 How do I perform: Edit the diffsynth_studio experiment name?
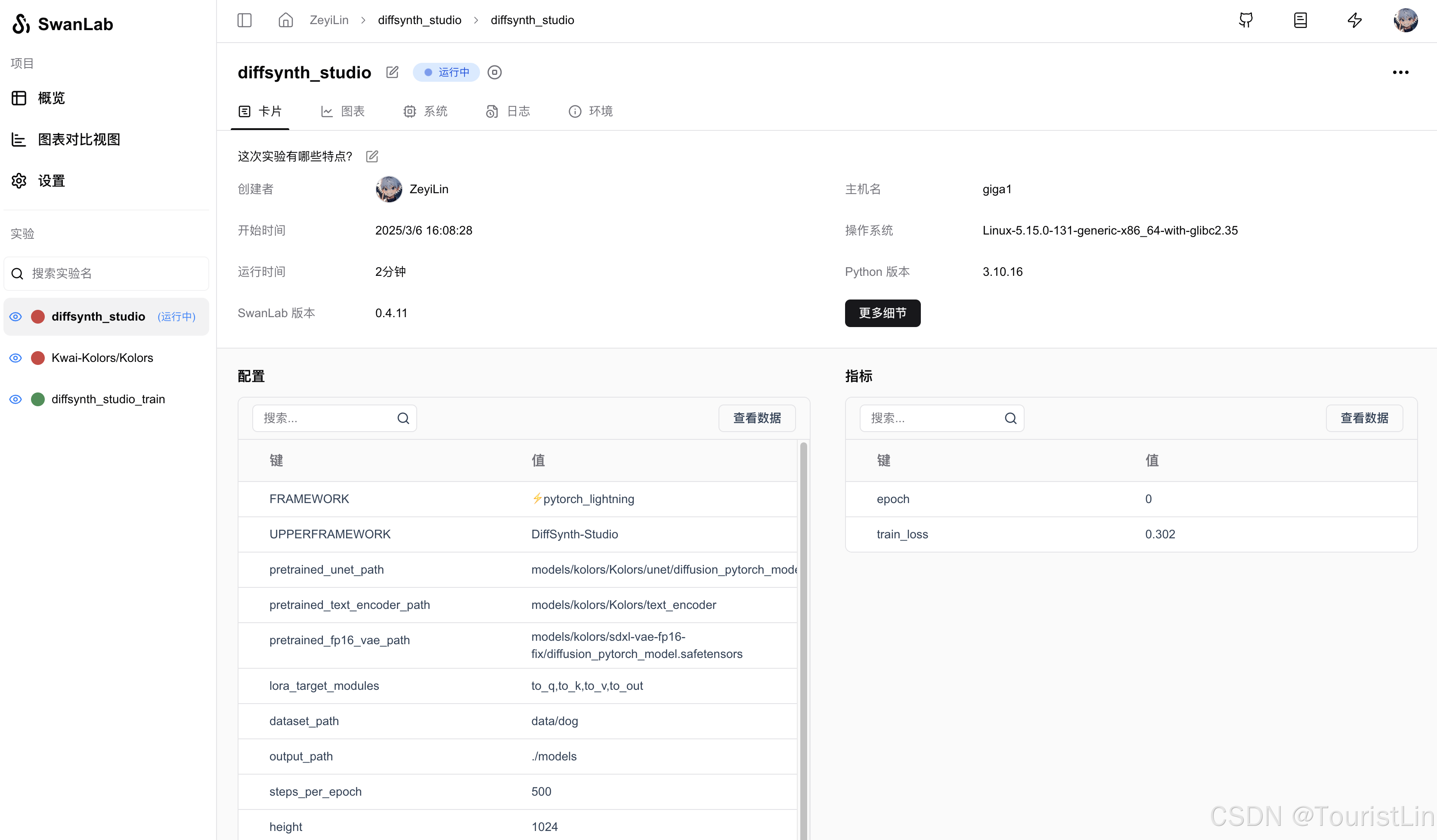pos(392,72)
